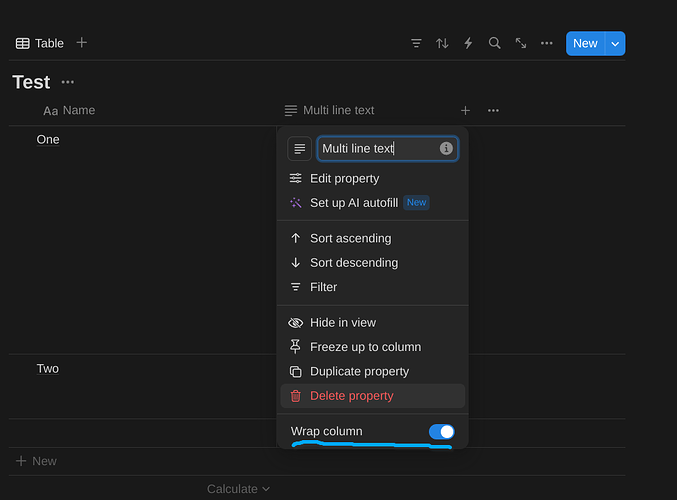Choose Delete property
Image resolution: width=677 pixels, height=500 pixels.
click(x=373, y=396)
